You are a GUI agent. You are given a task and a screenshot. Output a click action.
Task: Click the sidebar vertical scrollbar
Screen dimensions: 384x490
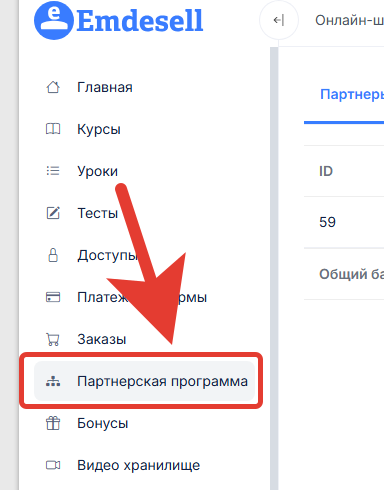tap(274, 268)
